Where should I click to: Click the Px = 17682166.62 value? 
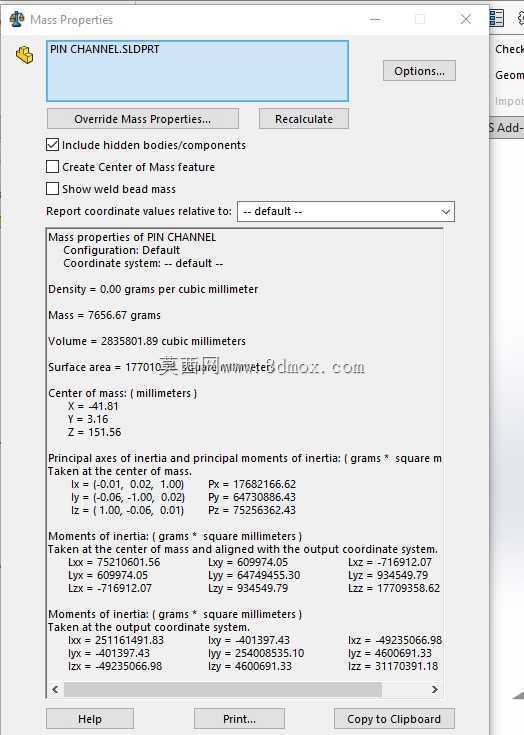(x=252, y=484)
